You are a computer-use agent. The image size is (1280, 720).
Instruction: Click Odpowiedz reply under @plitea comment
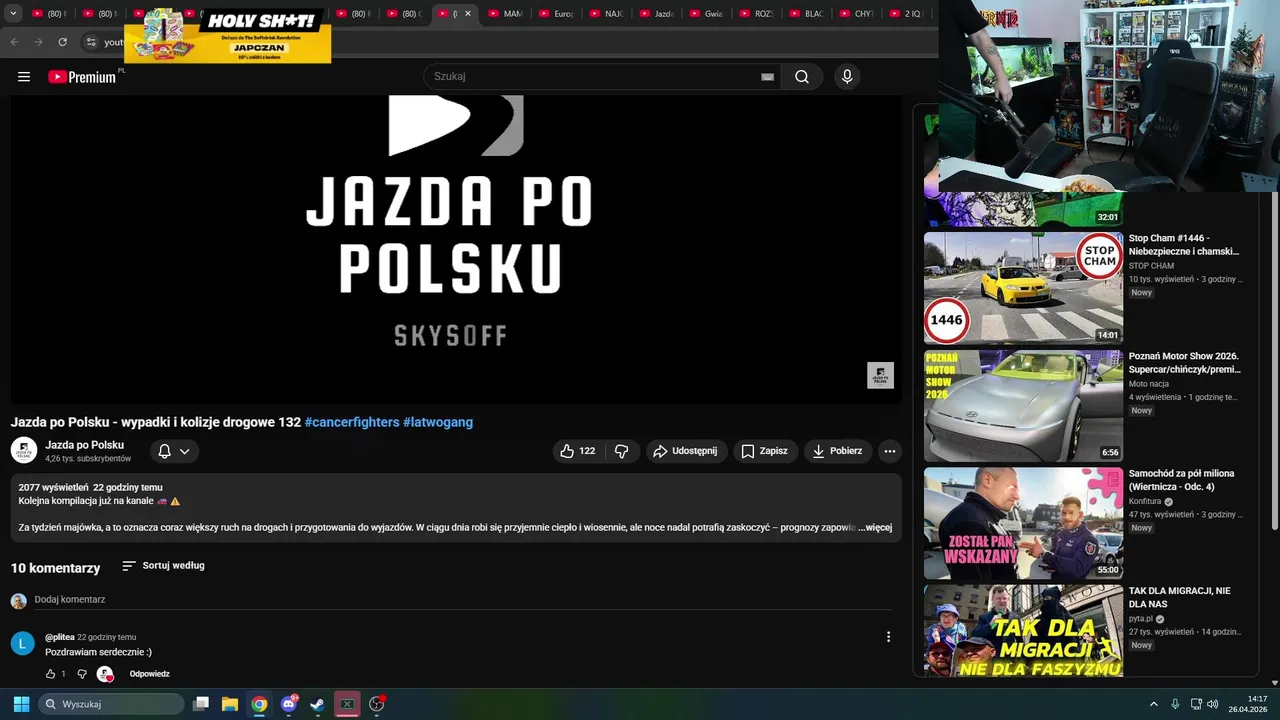(x=149, y=674)
